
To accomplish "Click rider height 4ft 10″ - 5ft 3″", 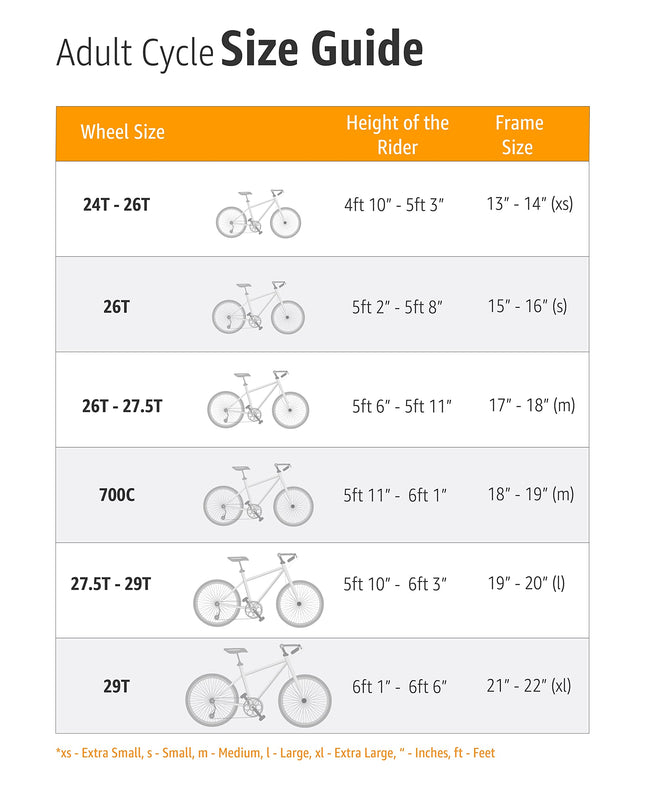I will 394,205.
